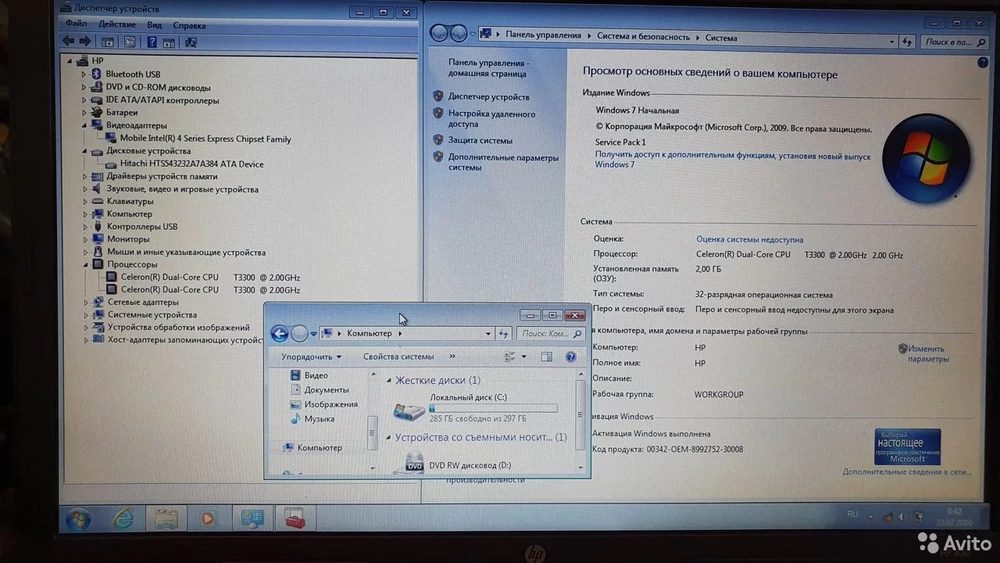Click the search field in the System window
Image resolution: width=1000 pixels, height=563 pixels.
955,42
